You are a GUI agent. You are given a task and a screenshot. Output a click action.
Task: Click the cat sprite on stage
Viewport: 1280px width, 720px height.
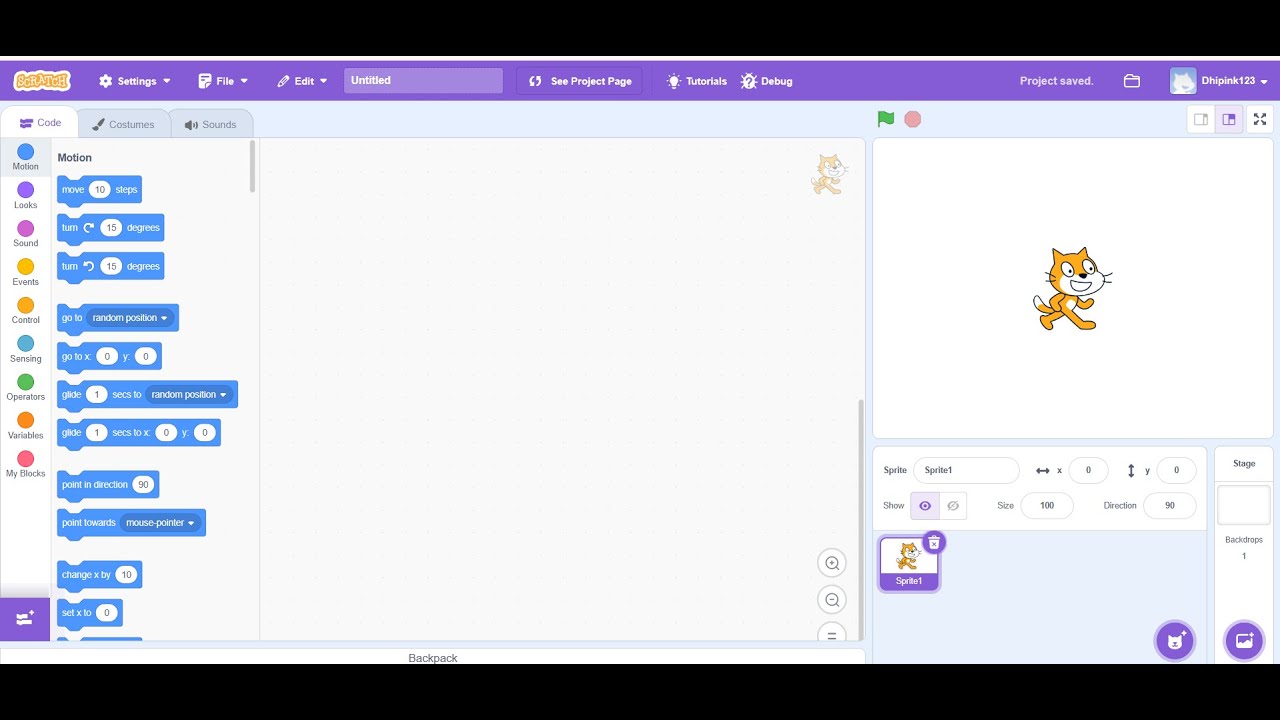1071,289
